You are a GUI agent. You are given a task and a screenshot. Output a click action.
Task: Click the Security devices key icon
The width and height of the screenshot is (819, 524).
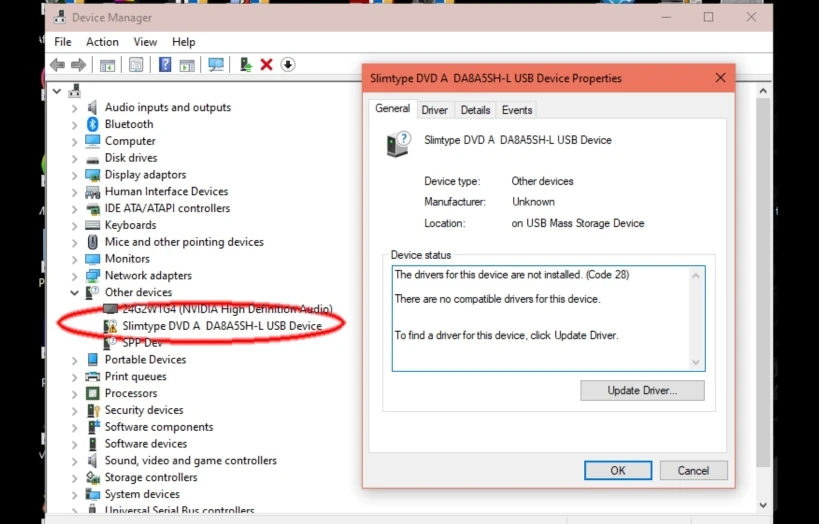[x=93, y=410]
